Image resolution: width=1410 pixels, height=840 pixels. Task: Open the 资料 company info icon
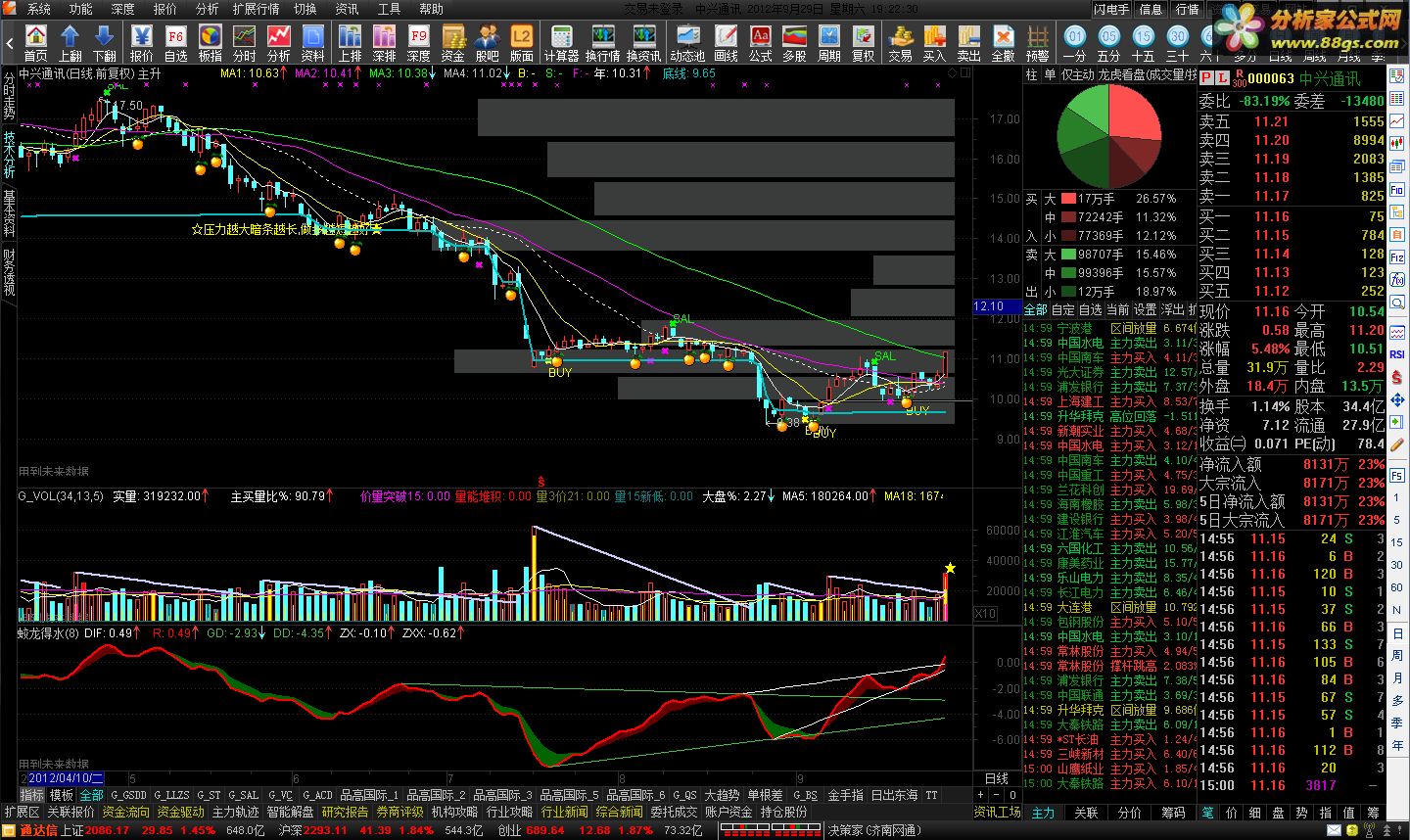[312, 43]
